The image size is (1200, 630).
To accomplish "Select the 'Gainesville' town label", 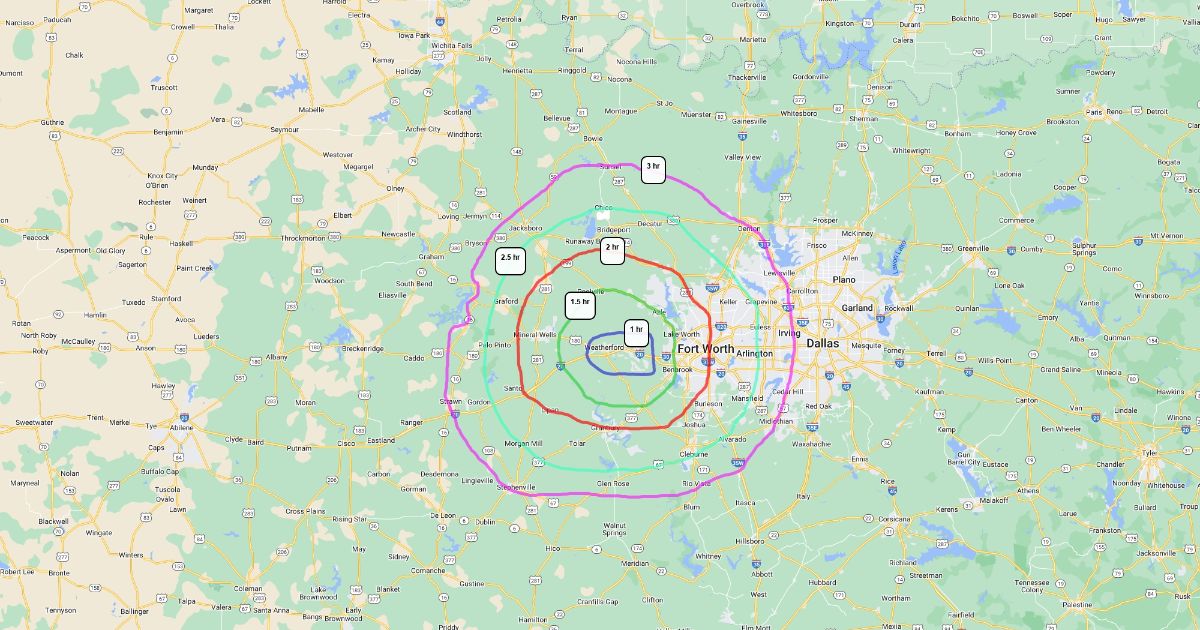I will pyautogui.click(x=749, y=121).
